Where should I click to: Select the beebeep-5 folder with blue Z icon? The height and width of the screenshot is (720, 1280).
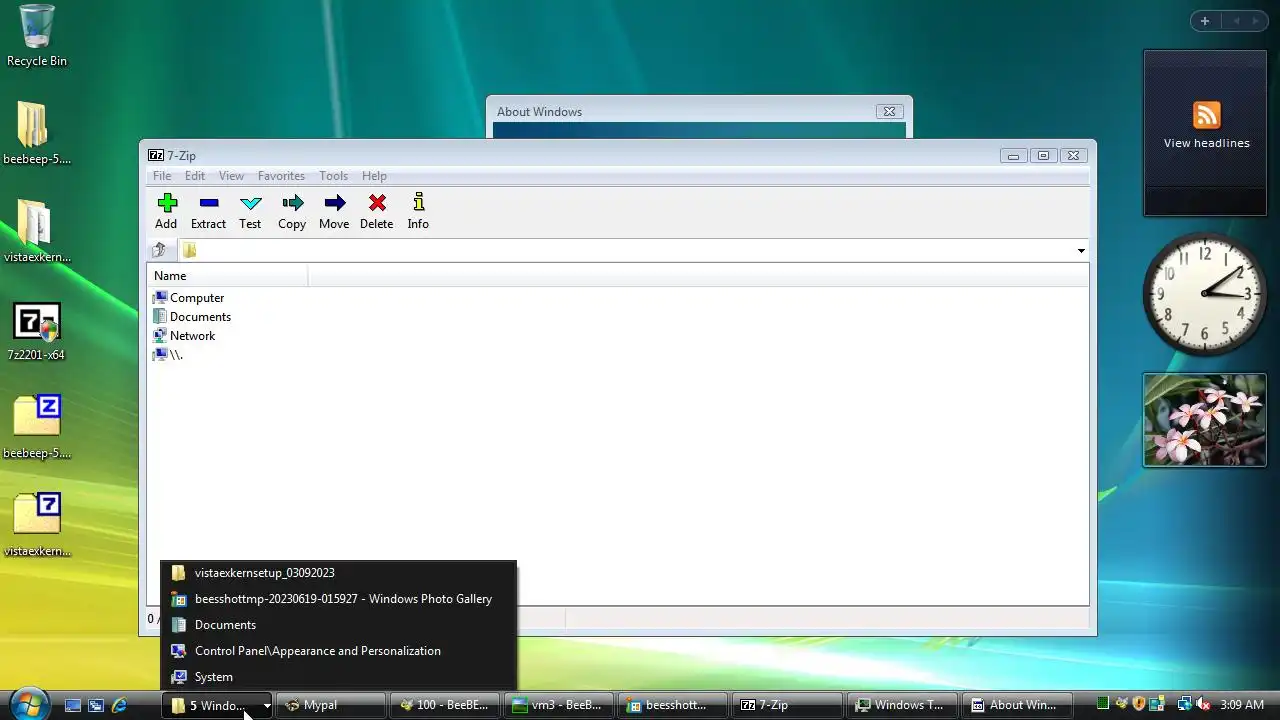click(37, 427)
